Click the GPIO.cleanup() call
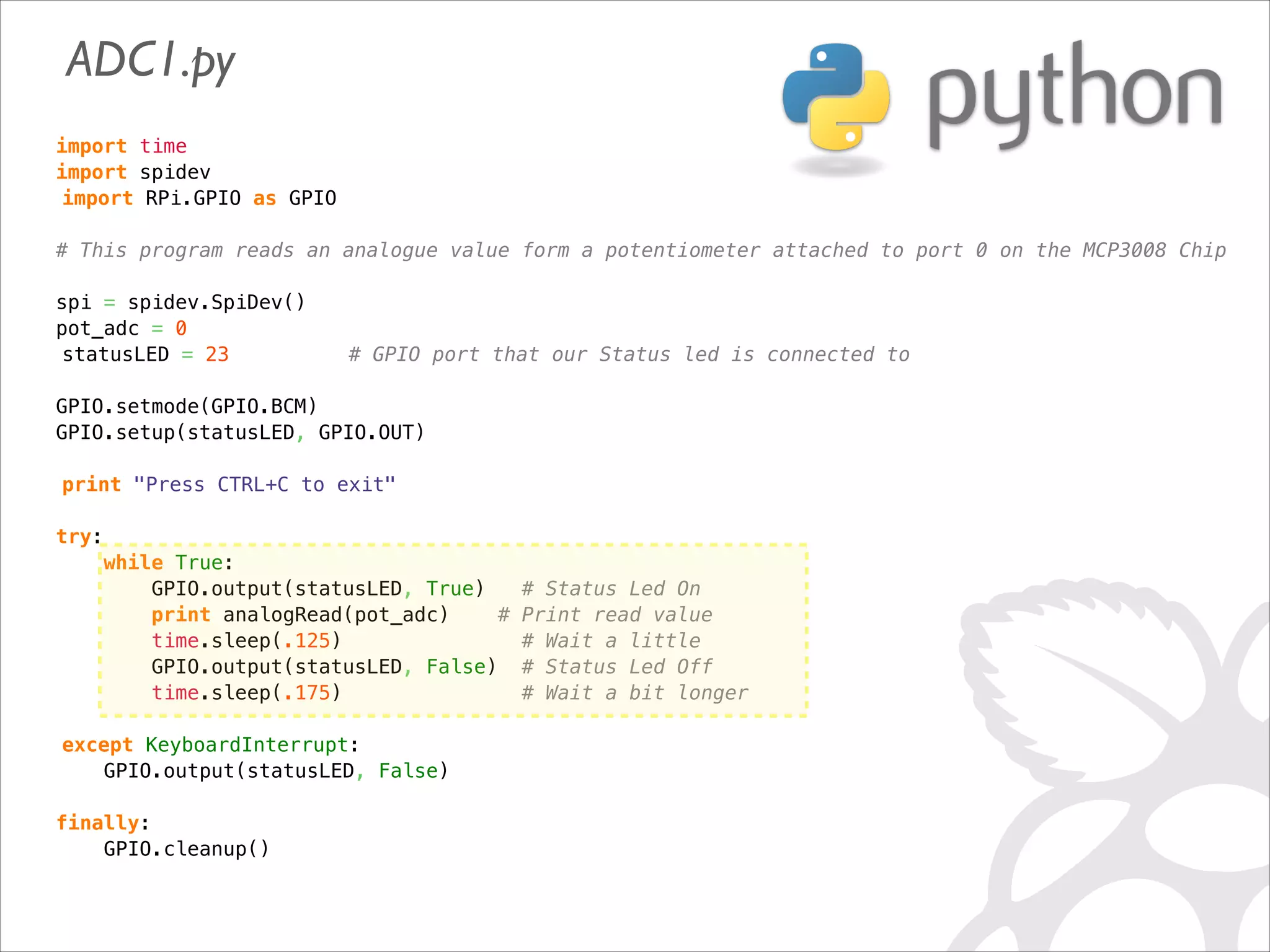1270x952 pixels. click(186, 849)
